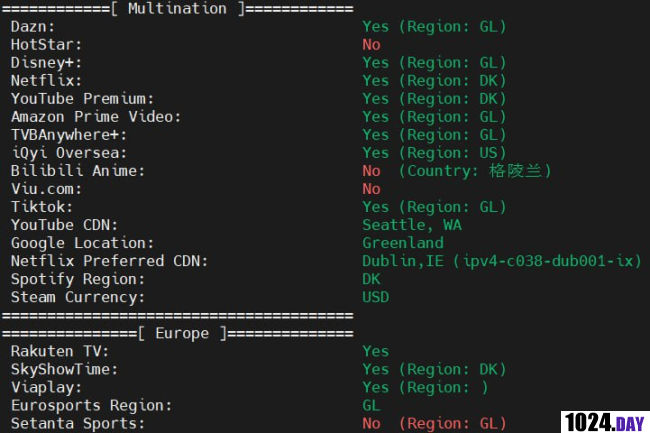Screen dimensions: 650x433
Task: Click the Netflix Region DK result
Action: [434, 80]
